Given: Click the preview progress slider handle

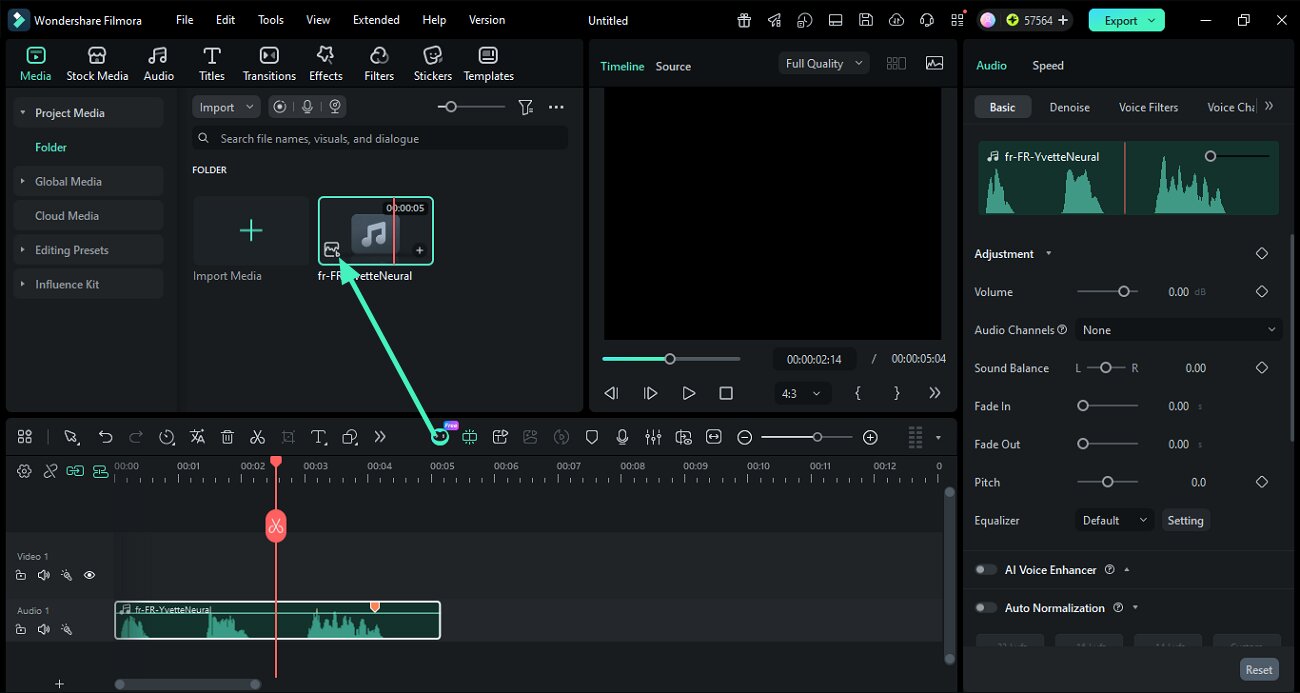Looking at the screenshot, I should [x=670, y=359].
